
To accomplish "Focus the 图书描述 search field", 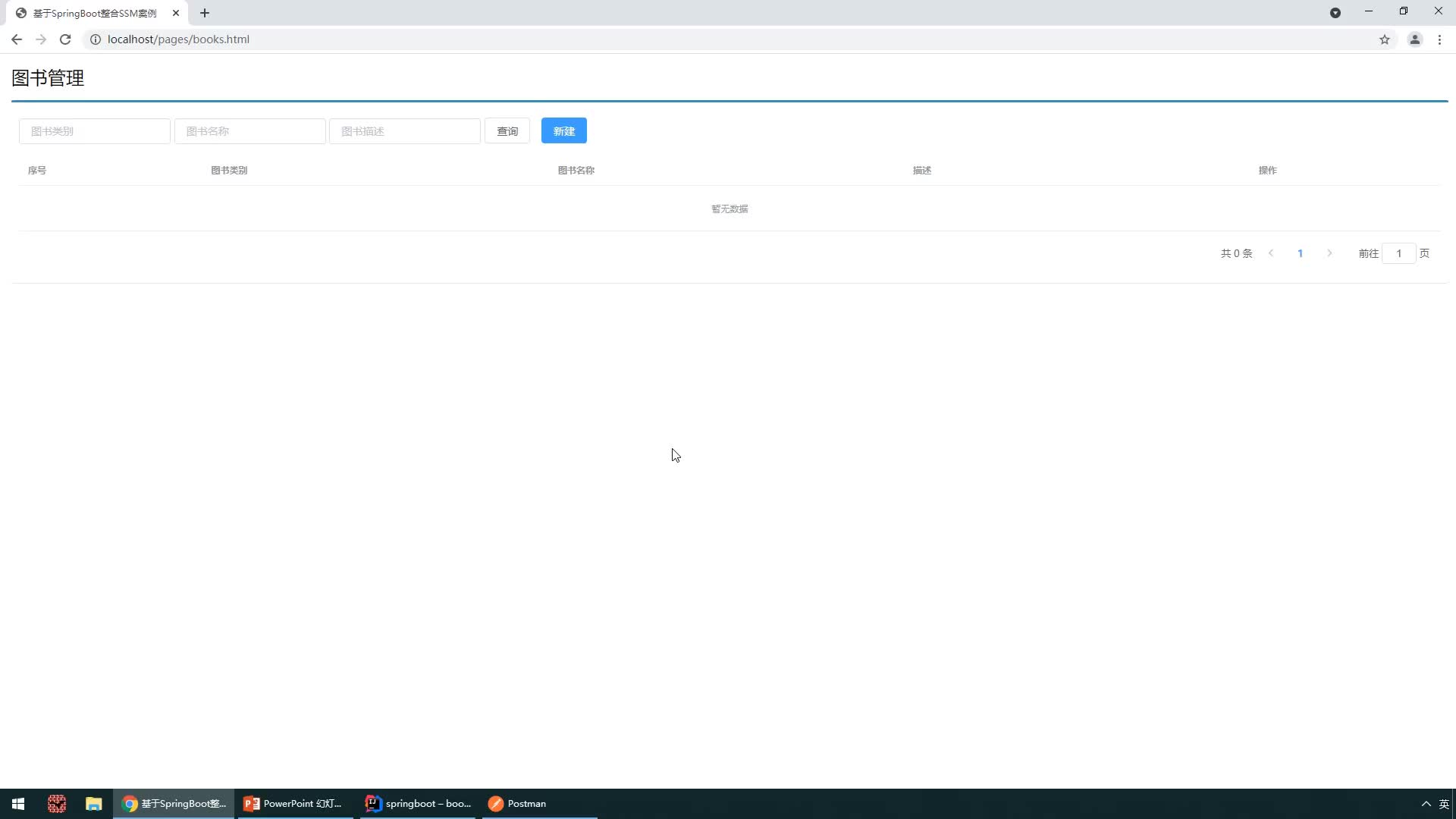I will coord(405,131).
